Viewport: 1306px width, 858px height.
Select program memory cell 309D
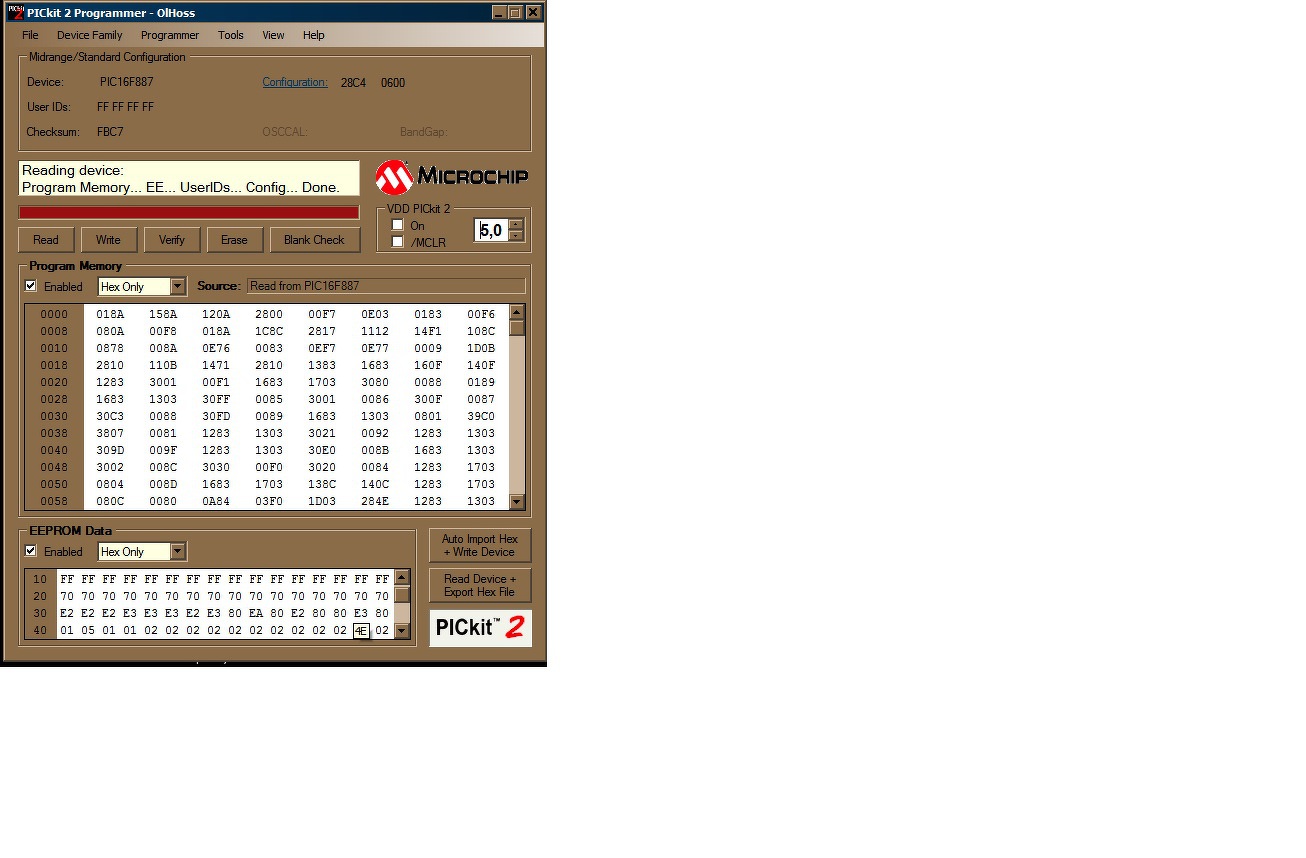tap(110, 450)
